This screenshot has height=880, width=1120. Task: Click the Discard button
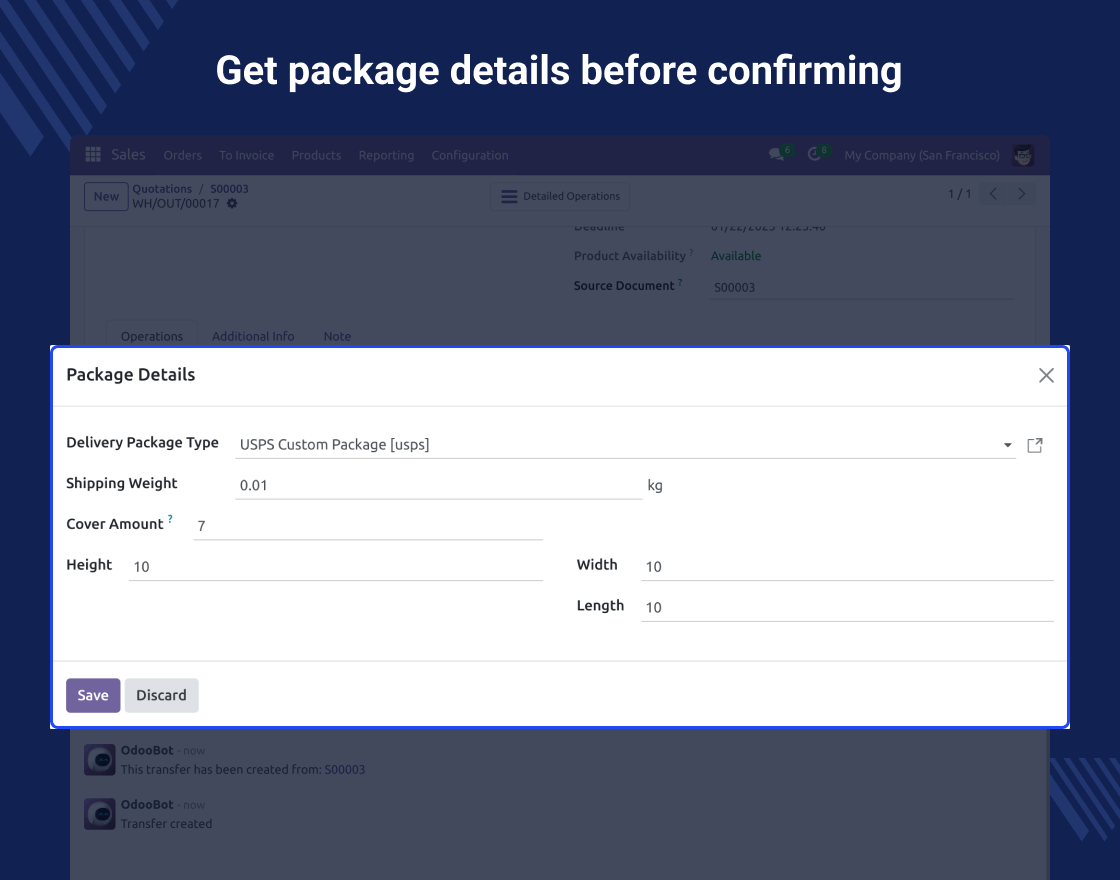(161, 695)
